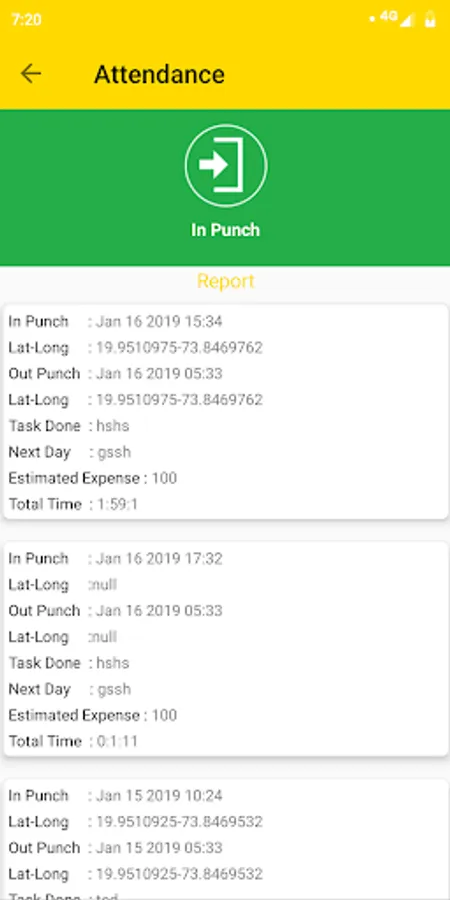This screenshot has height=900, width=450.
Task: Tap the Attendance title
Action: [159, 75]
